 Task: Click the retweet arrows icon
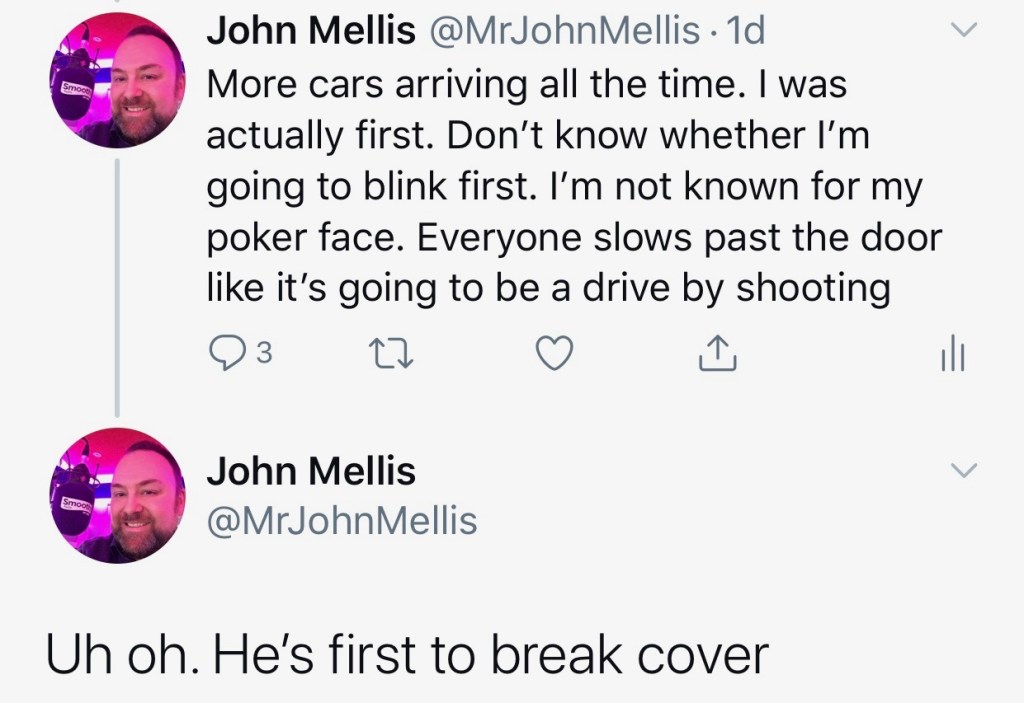click(x=387, y=353)
